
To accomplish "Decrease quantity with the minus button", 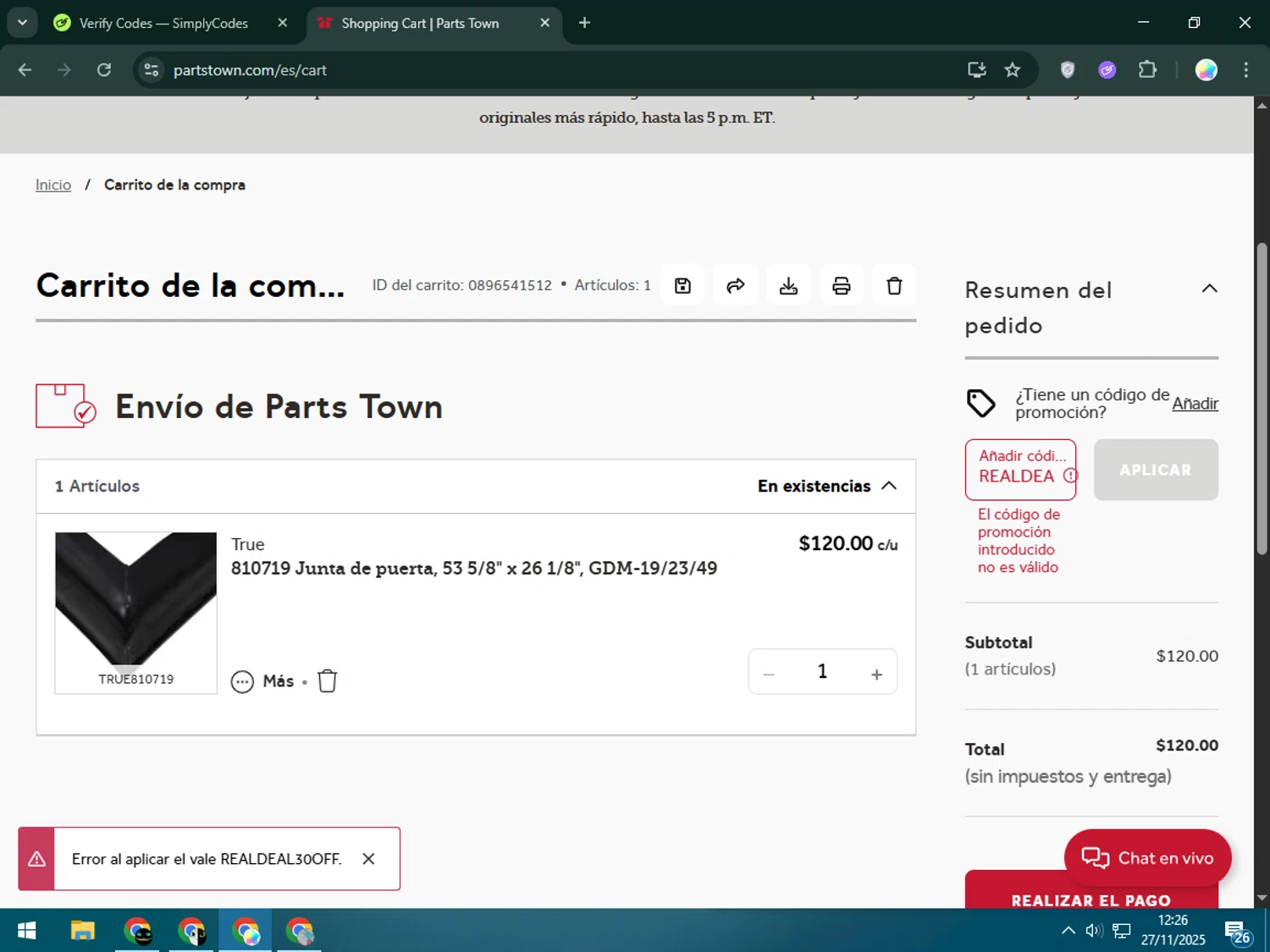I will (x=769, y=674).
